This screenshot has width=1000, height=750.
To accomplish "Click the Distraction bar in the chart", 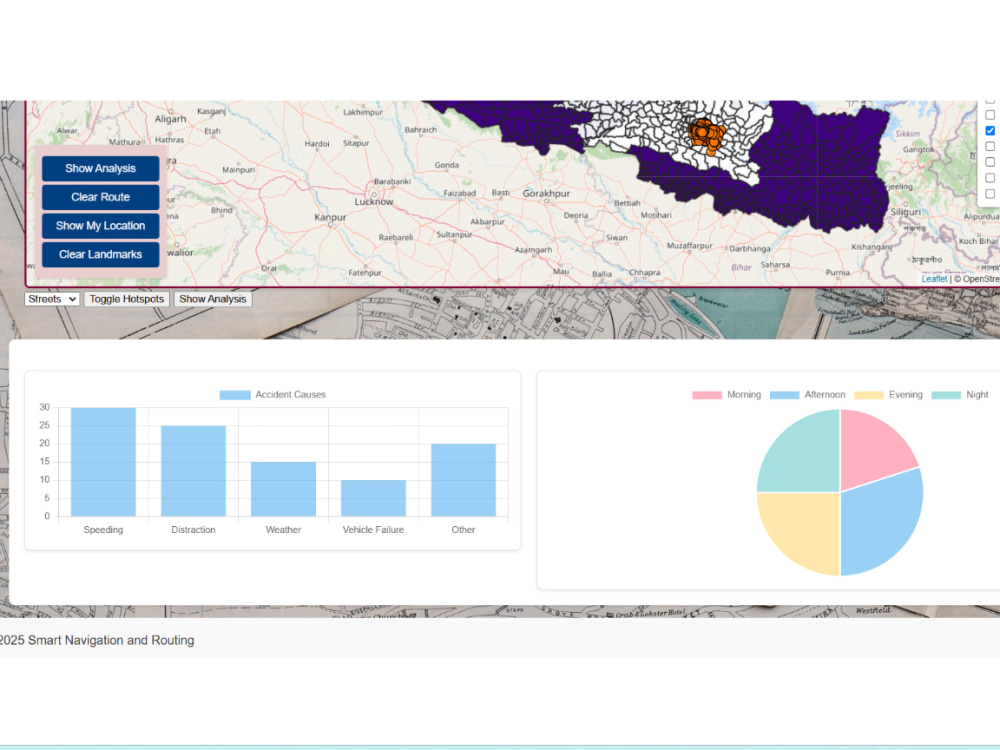I will tap(193, 471).
